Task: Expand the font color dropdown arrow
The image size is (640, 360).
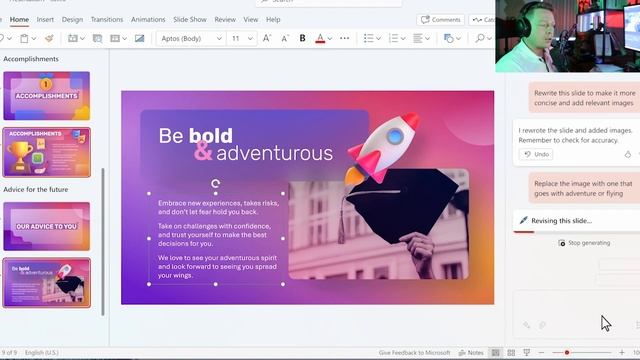Action: tap(330, 38)
